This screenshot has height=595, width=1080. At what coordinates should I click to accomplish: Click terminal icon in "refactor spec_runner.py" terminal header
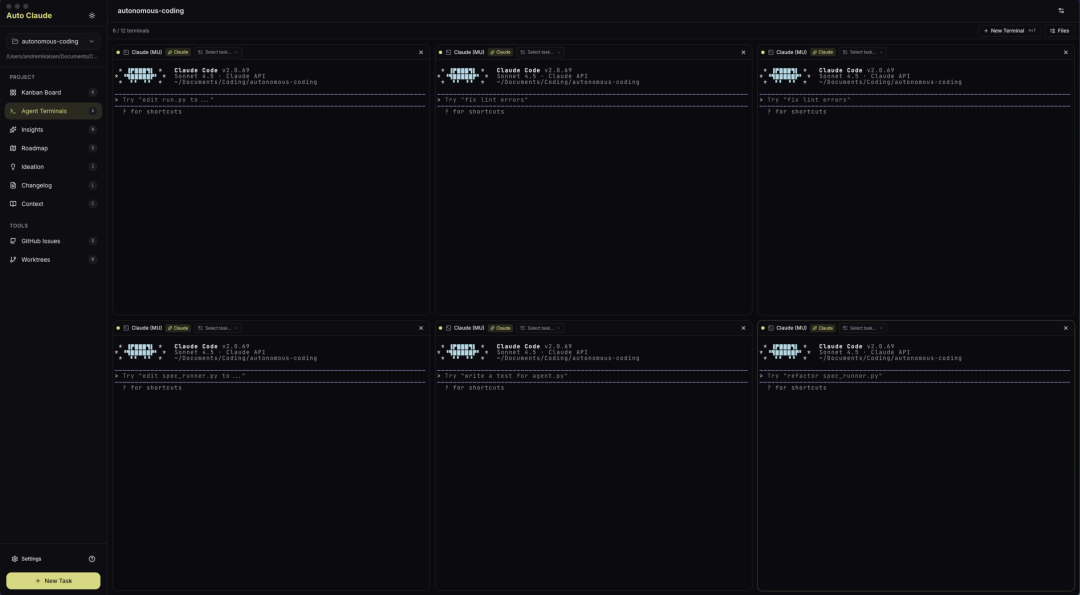[x=771, y=328]
